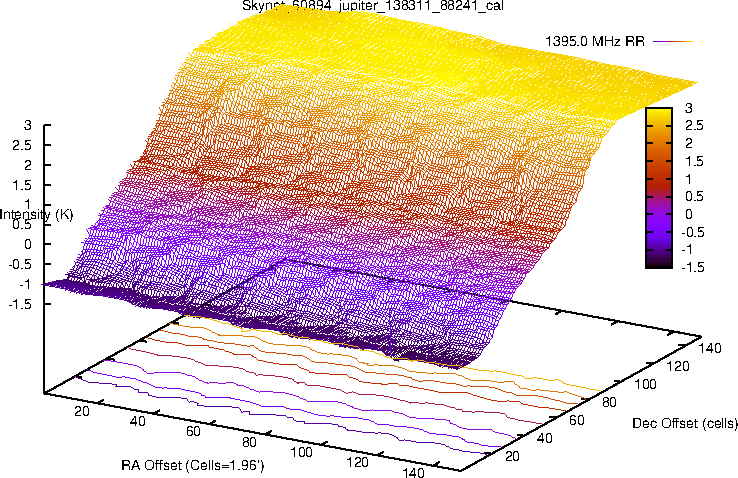Click tick 60 on the RA Offset axis
The width and height of the screenshot is (738, 478).
pos(193,431)
